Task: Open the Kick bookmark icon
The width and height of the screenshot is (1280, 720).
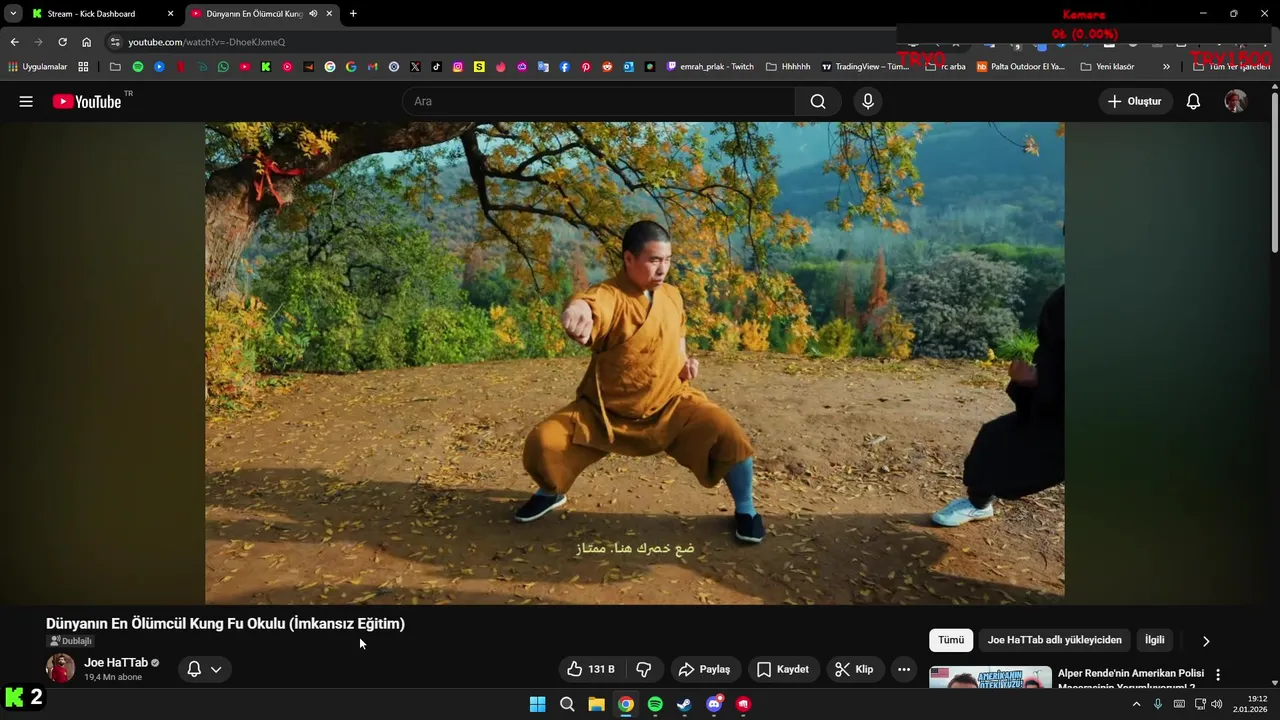Action: [266, 67]
